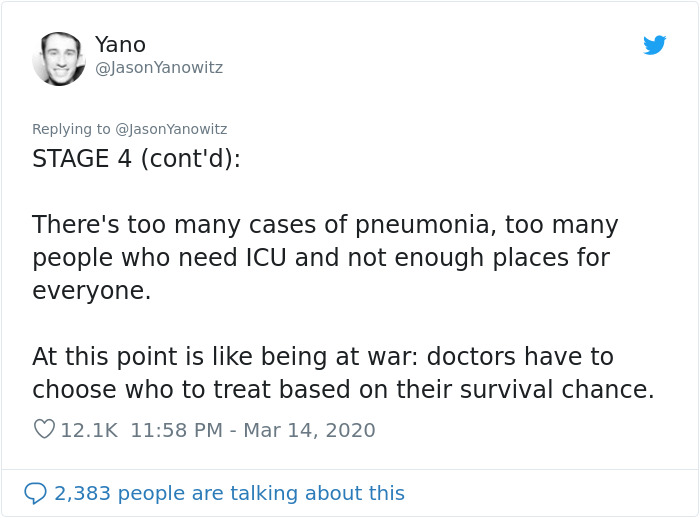Click the 'STAGE 4 (cont'd):' heading text

(x=136, y=159)
